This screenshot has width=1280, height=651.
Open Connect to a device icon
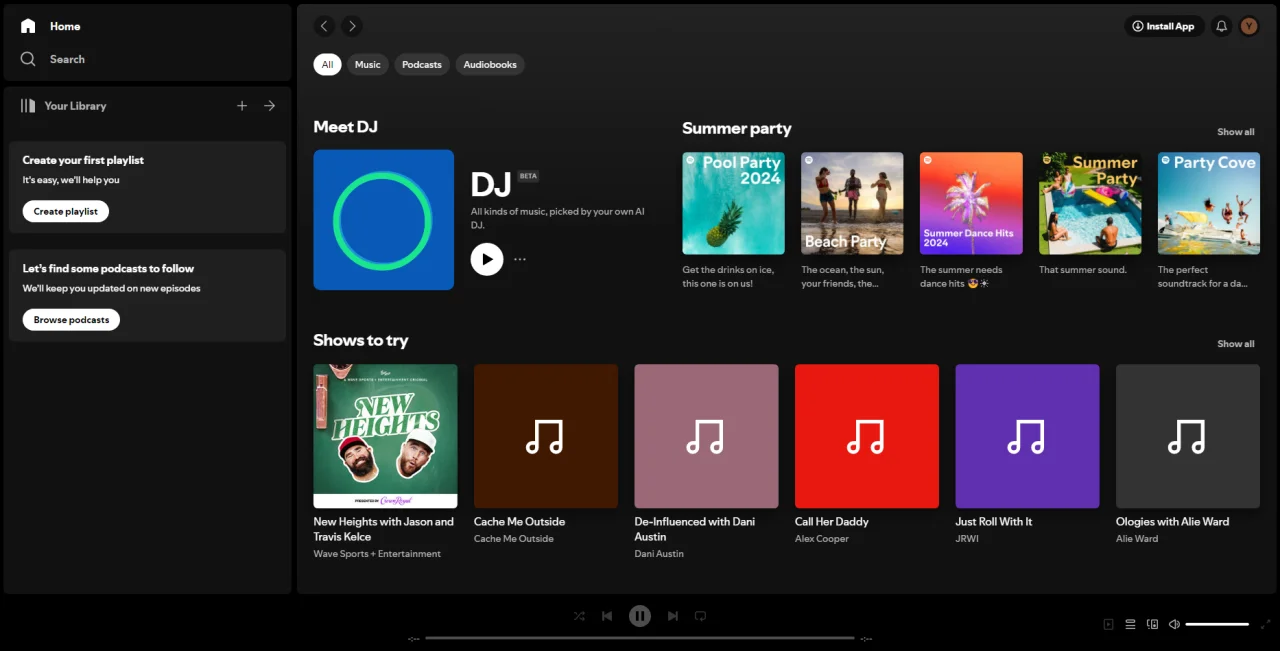pos(1152,624)
